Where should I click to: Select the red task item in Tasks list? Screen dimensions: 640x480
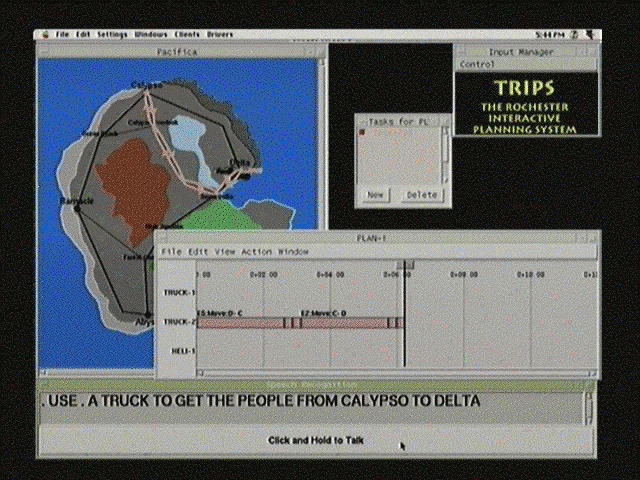[362, 132]
